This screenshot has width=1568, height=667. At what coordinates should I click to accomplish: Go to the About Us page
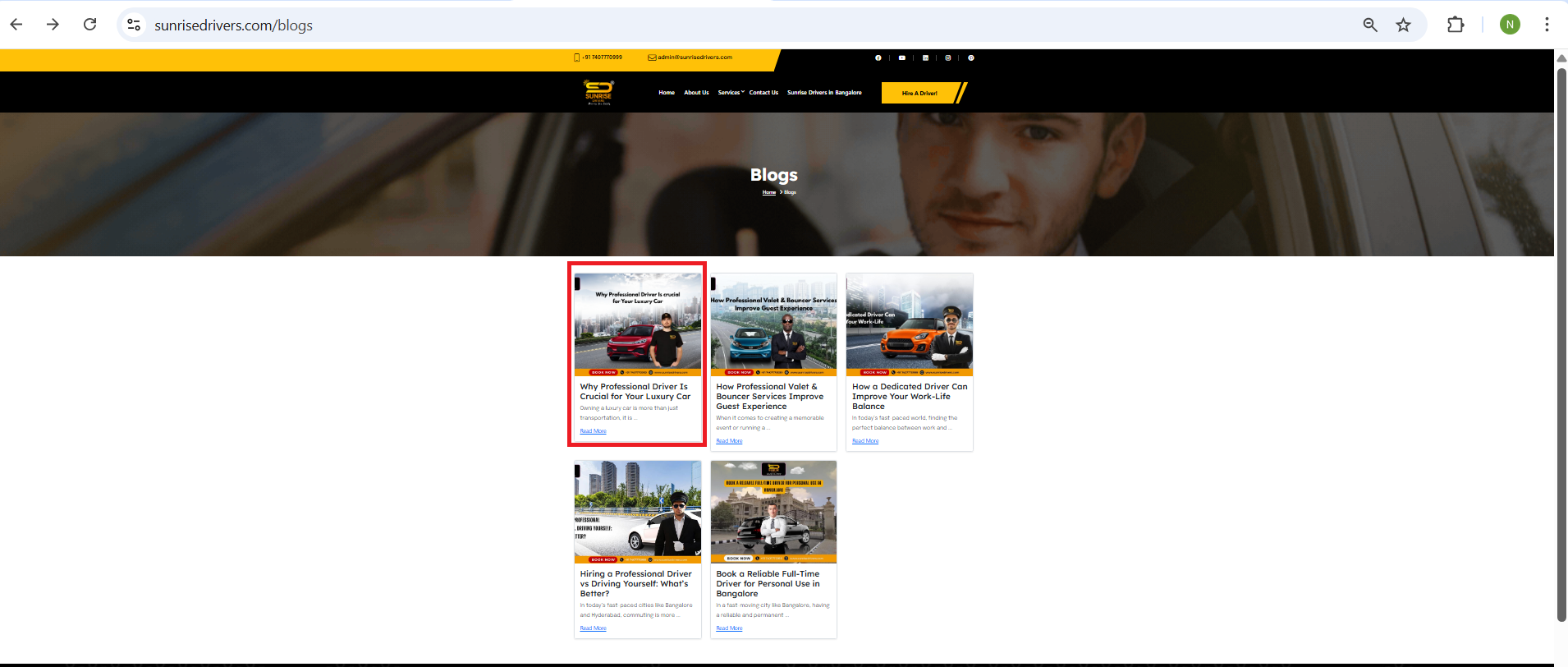tap(696, 93)
